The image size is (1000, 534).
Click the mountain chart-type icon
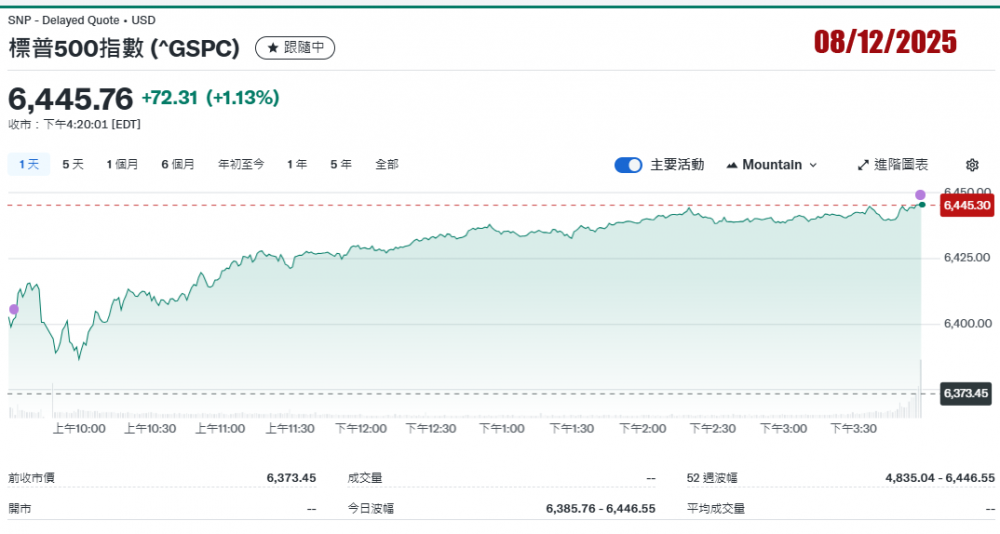[x=732, y=165]
